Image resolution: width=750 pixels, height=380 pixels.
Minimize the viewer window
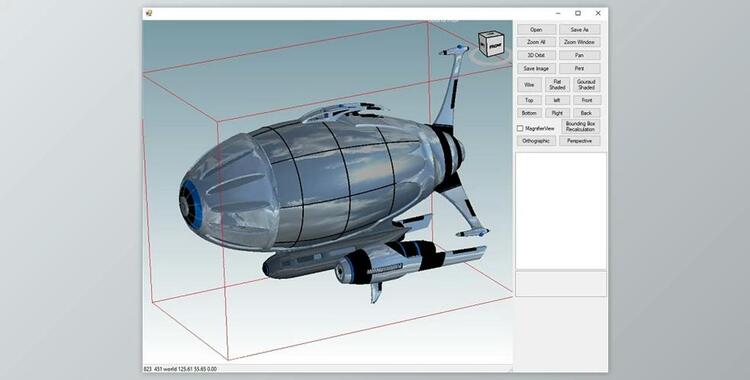(x=557, y=13)
